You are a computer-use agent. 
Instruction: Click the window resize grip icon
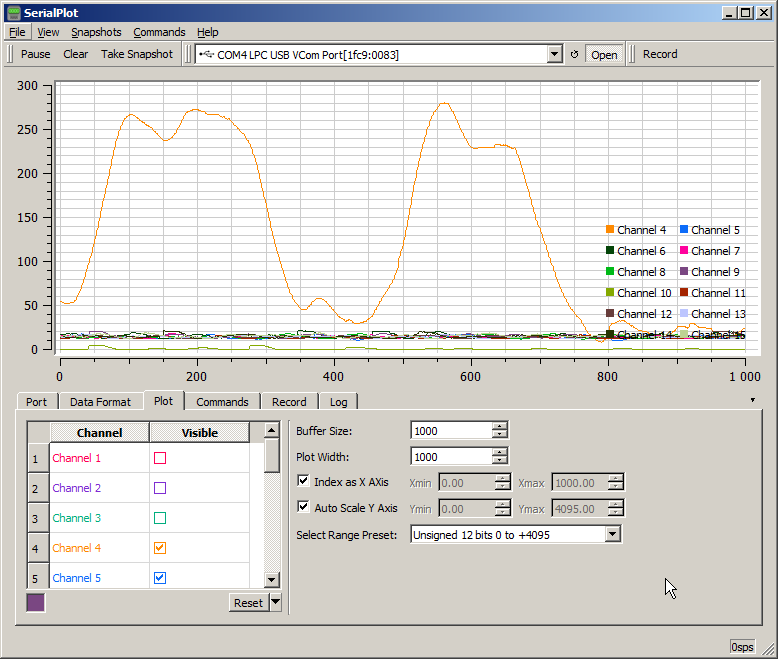(x=769, y=649)
